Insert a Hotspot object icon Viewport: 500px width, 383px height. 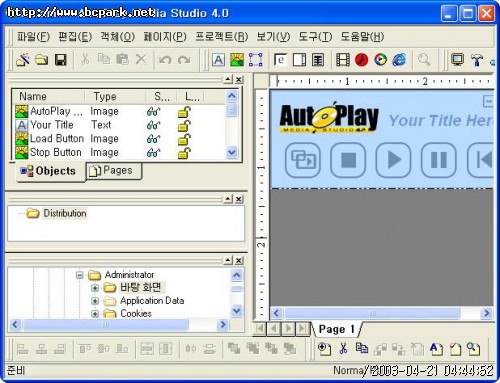coord(256,60)
